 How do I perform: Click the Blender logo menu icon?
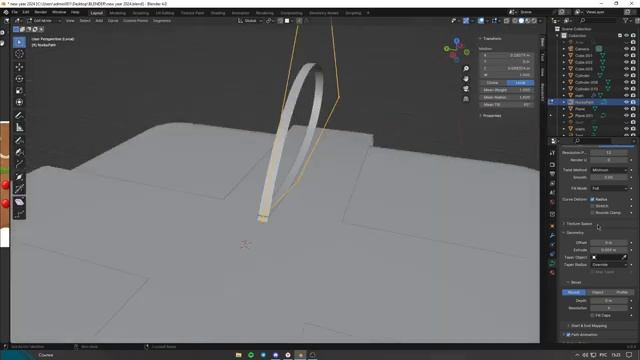coord(6,12)
